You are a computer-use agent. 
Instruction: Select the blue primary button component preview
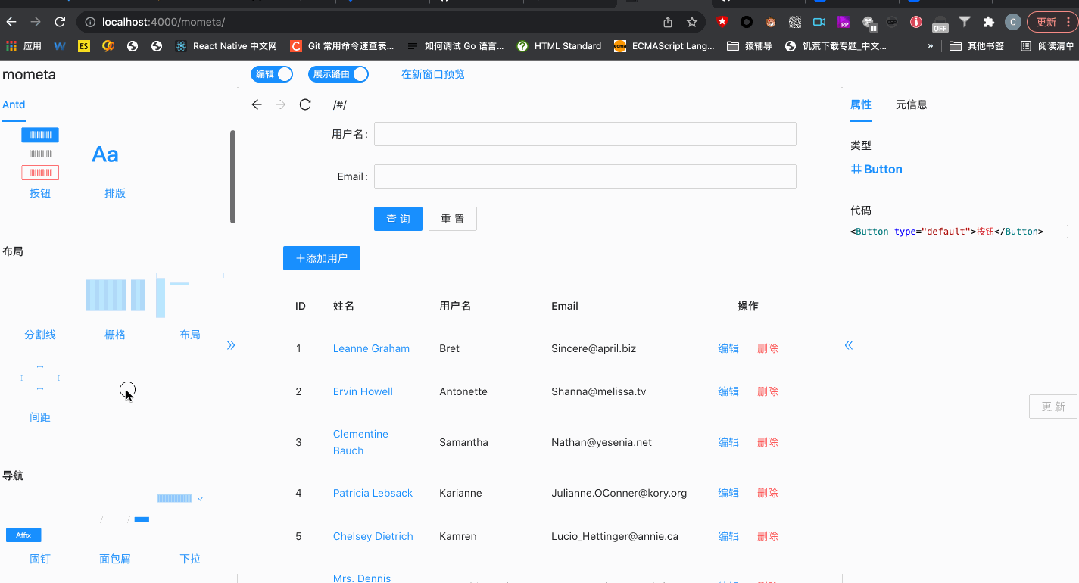(40, 134)
